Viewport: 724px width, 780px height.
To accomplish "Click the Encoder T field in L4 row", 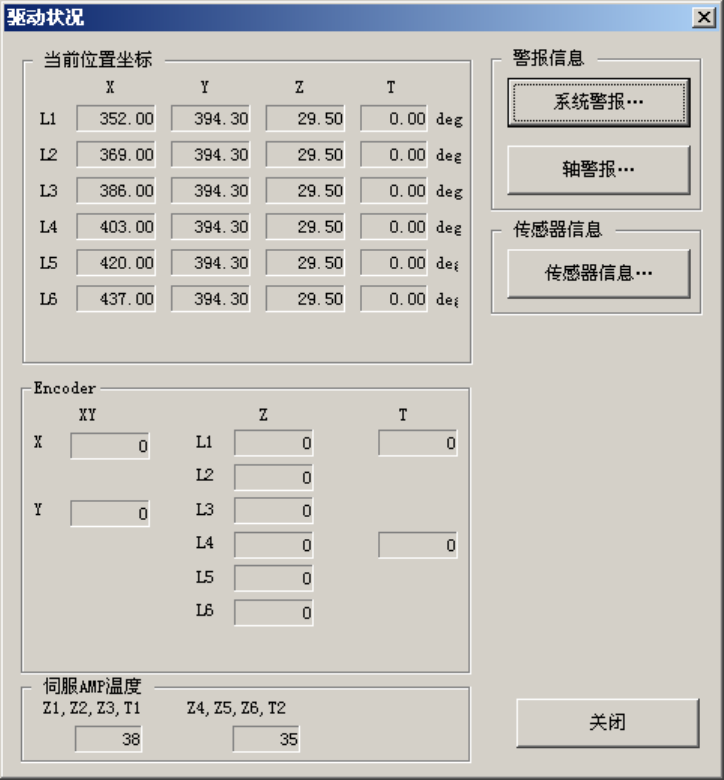I will (418, 545).
